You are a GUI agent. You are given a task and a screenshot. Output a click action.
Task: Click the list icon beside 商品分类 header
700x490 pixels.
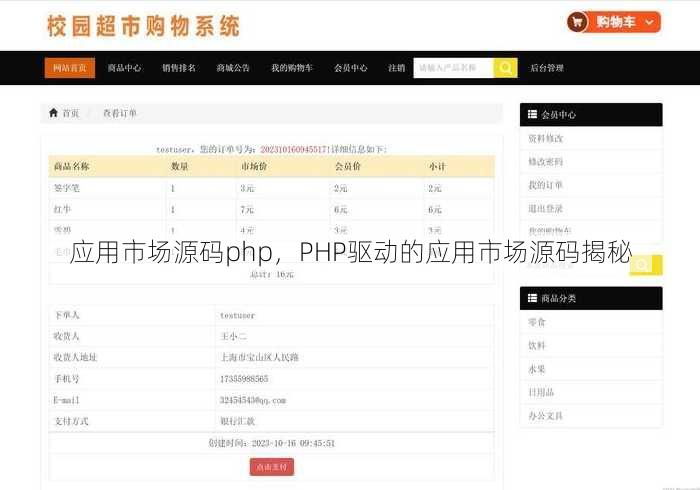tap(532, 298)
